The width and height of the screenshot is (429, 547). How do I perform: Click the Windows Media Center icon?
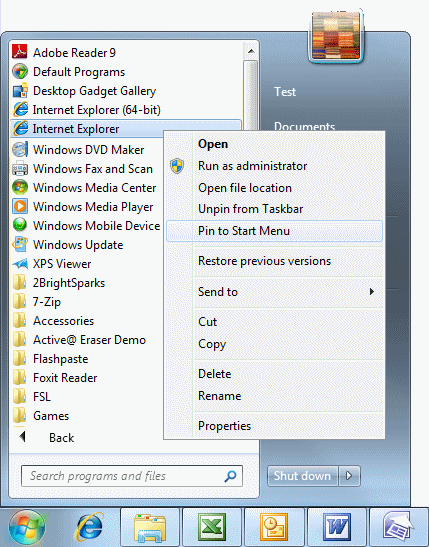[x=20, y=187]
